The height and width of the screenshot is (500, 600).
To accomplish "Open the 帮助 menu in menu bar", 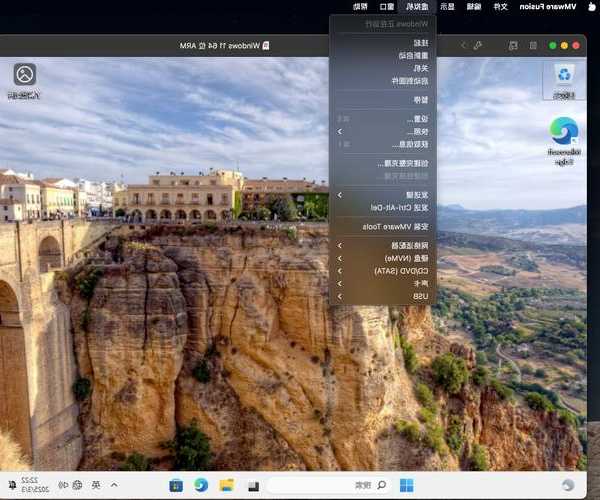I will pos(360,7).
